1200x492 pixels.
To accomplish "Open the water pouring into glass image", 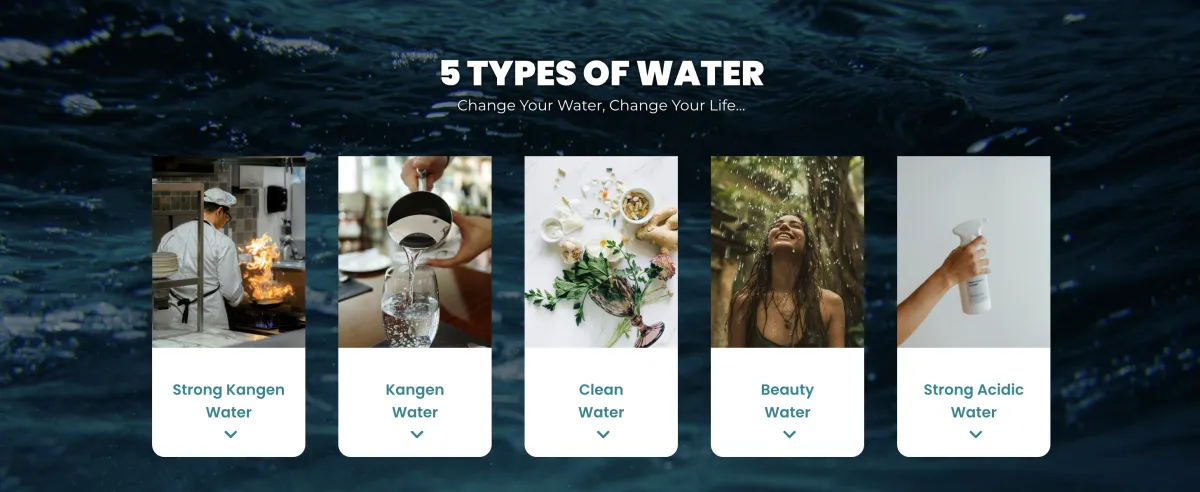I will (x=415, y=252).
